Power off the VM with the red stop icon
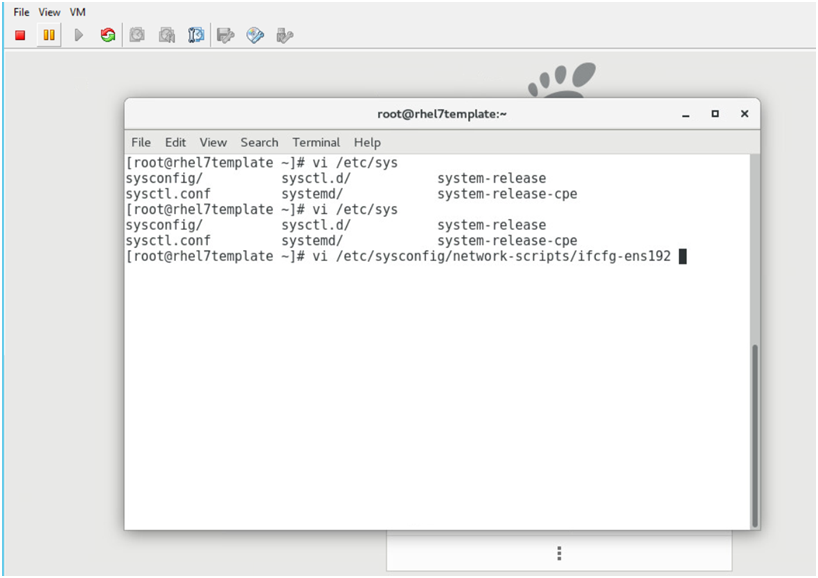This screenshot has width=818, height=578. (x=20, y=35)
